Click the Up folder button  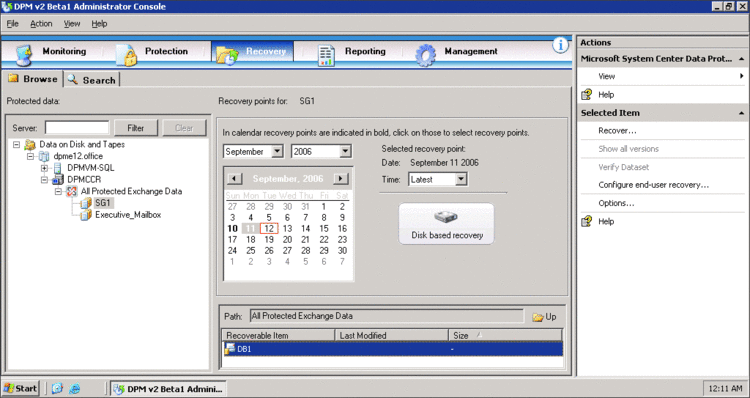click(545, 317)
